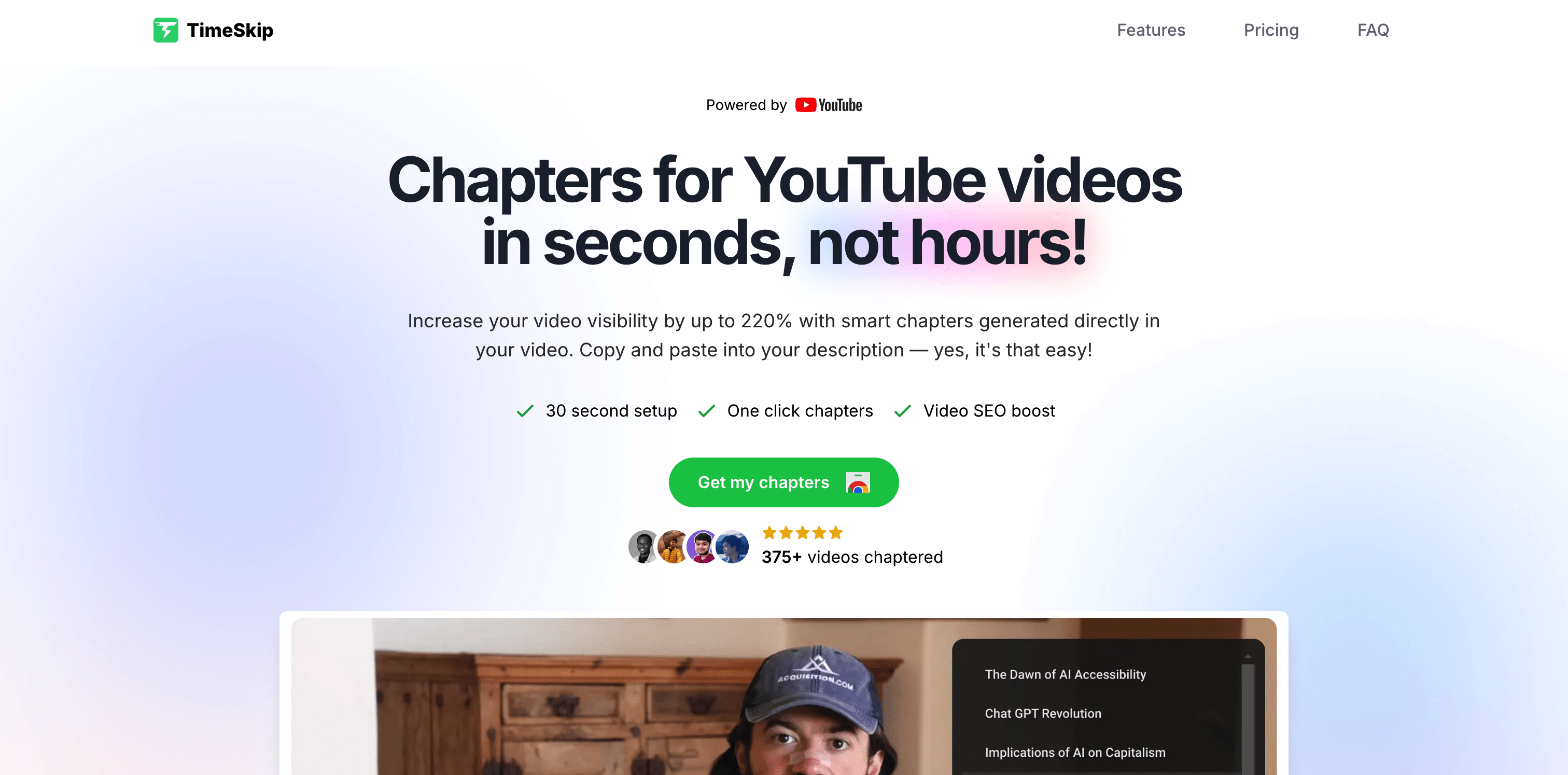Click the checkmark beside One click chapters
The width and height of the screenshot is (1568, 775).
(x=707, y=411)
